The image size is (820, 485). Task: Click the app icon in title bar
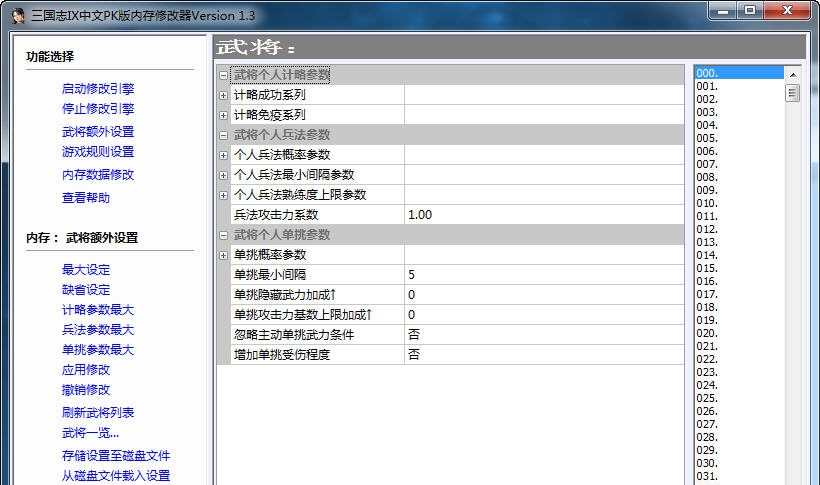coord(18,16)
